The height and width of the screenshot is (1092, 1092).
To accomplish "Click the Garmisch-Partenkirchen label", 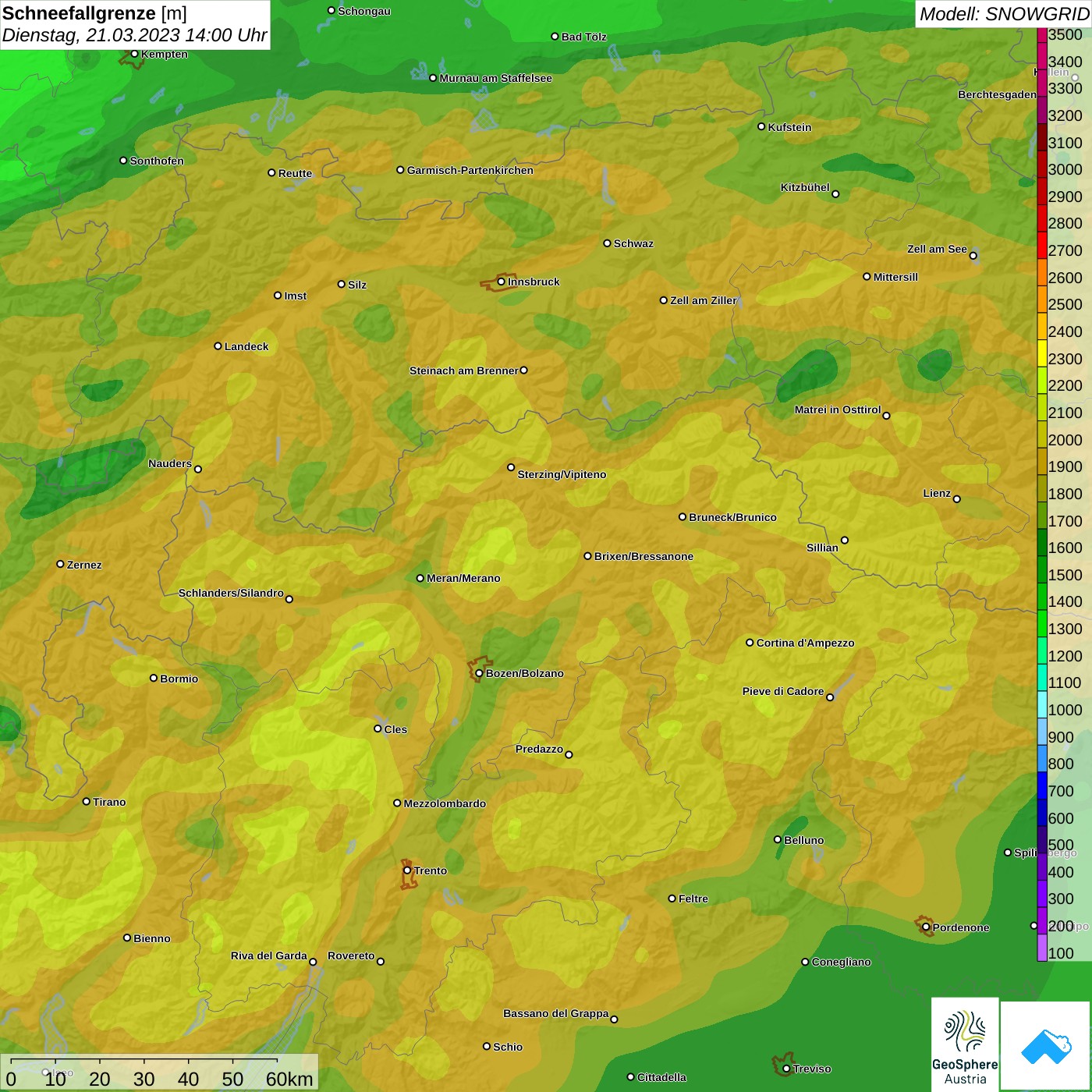I will (x=470, y=170).
